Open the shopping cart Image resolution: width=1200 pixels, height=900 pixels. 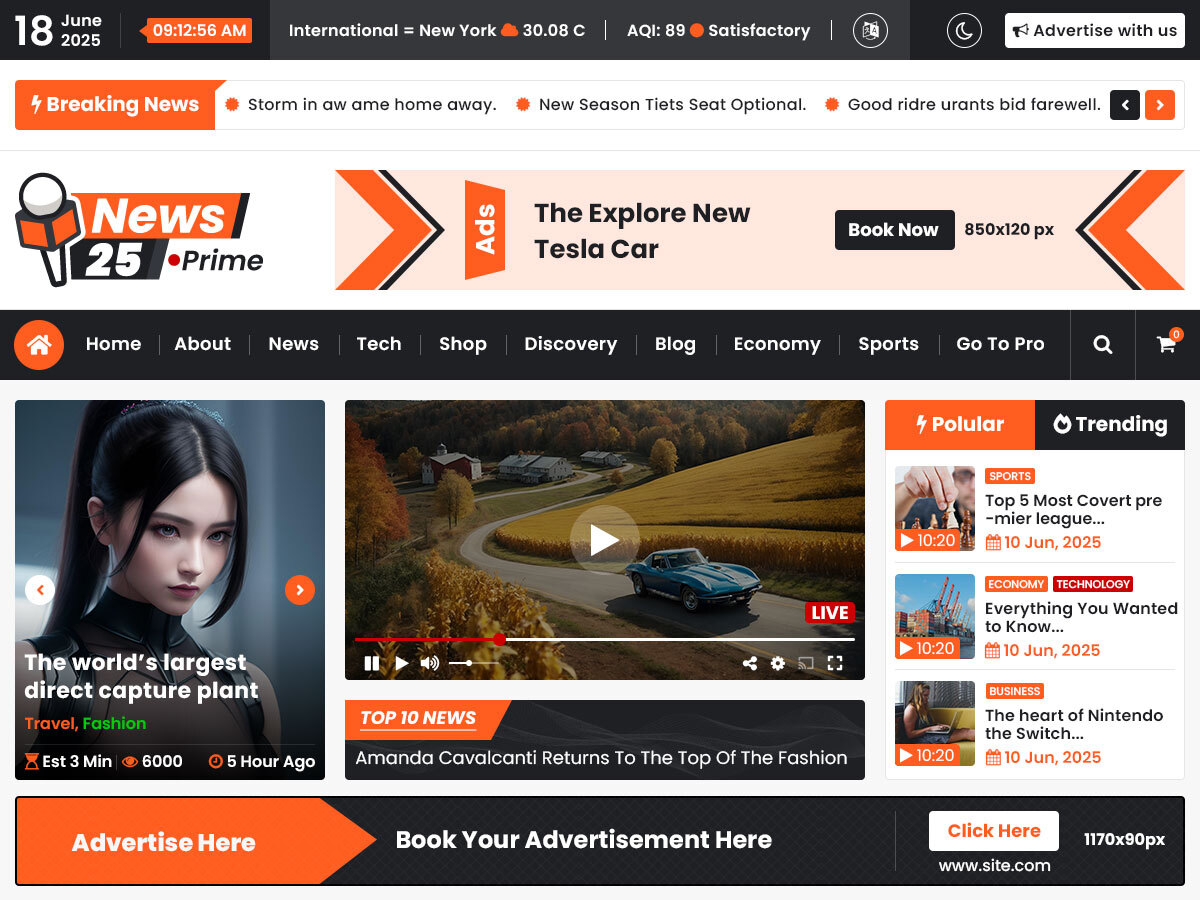click(x=1166, y=344)
